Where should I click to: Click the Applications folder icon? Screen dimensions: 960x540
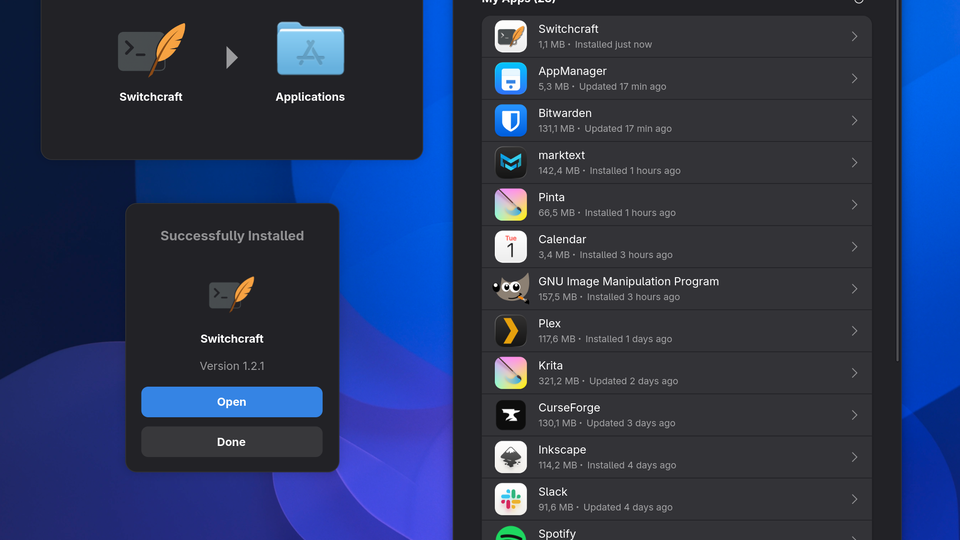click(x=310, y=48)
